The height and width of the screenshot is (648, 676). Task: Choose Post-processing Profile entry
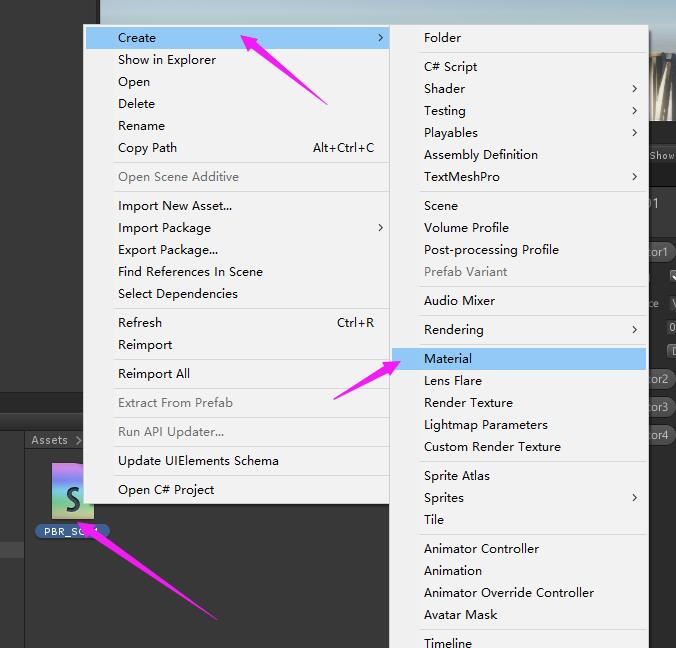(491, 250)
